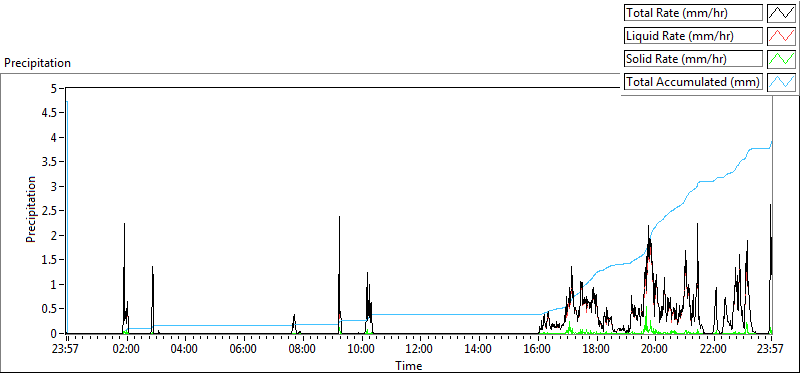Viewport: 800px width, 373px height.
Task: Click the Time axis title
Action: point(409,365)
